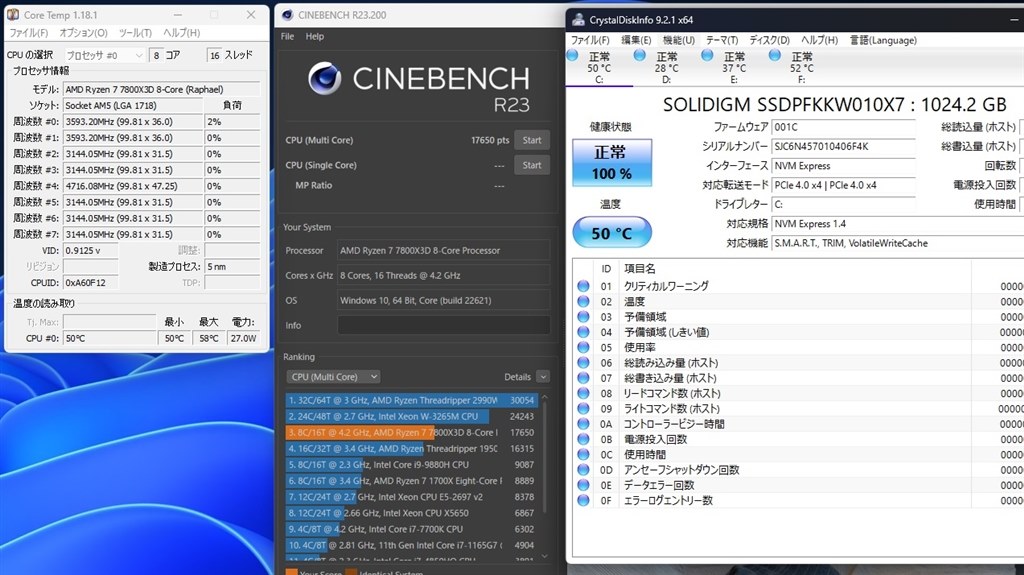This screenshot has width=1024, height=575.
Task: Expand the CPU (Multi Core) ranking dropdown
Action: (x=333, y=377)
